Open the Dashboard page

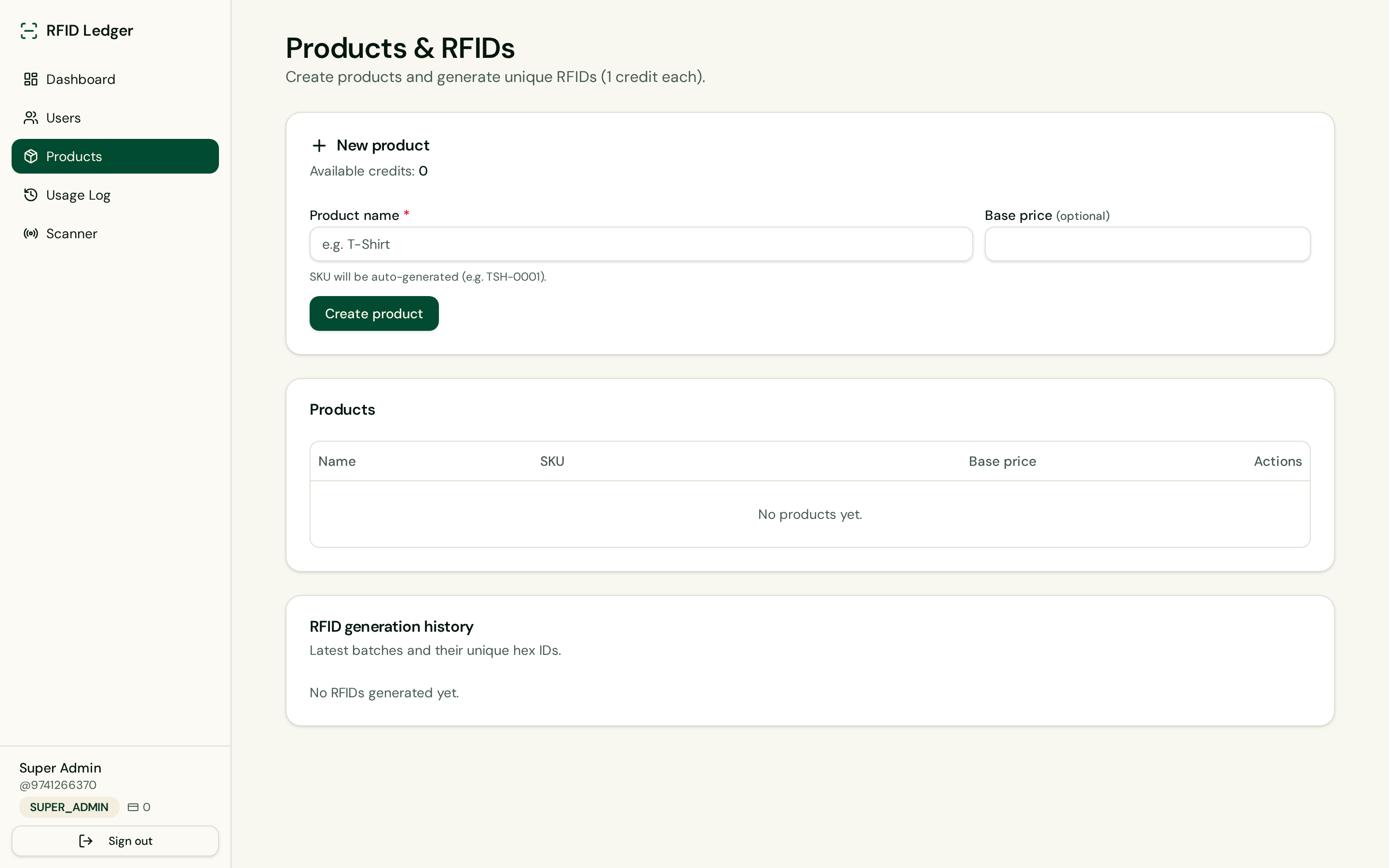pyautogui.click(x=115, y=79)
